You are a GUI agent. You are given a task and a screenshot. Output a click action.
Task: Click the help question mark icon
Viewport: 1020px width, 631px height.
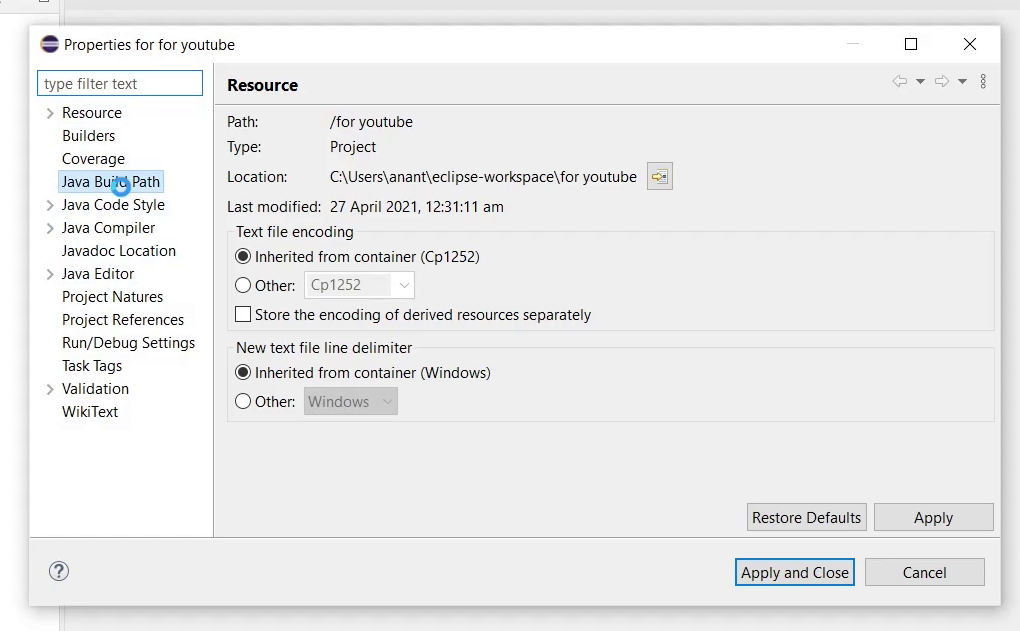[59, 571]
